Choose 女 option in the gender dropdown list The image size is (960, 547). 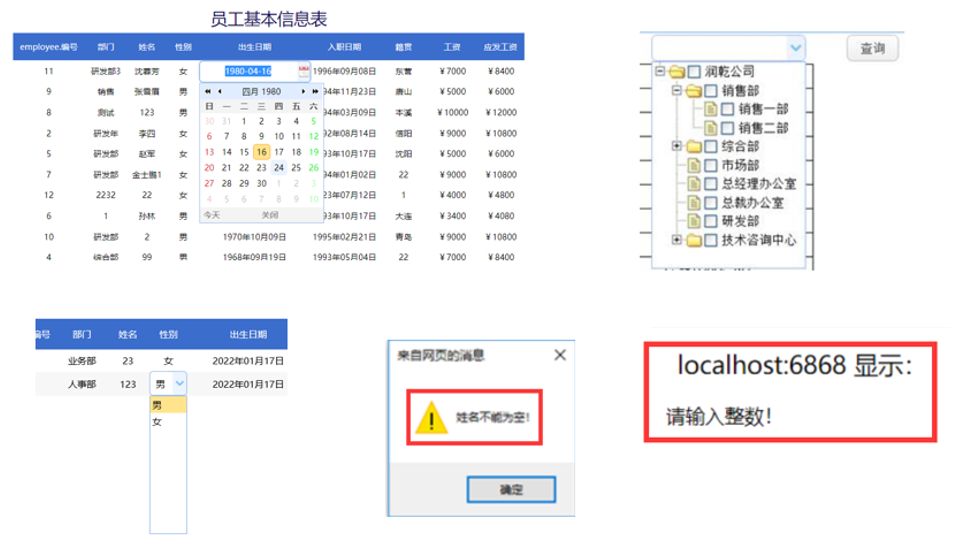point(168,422)
